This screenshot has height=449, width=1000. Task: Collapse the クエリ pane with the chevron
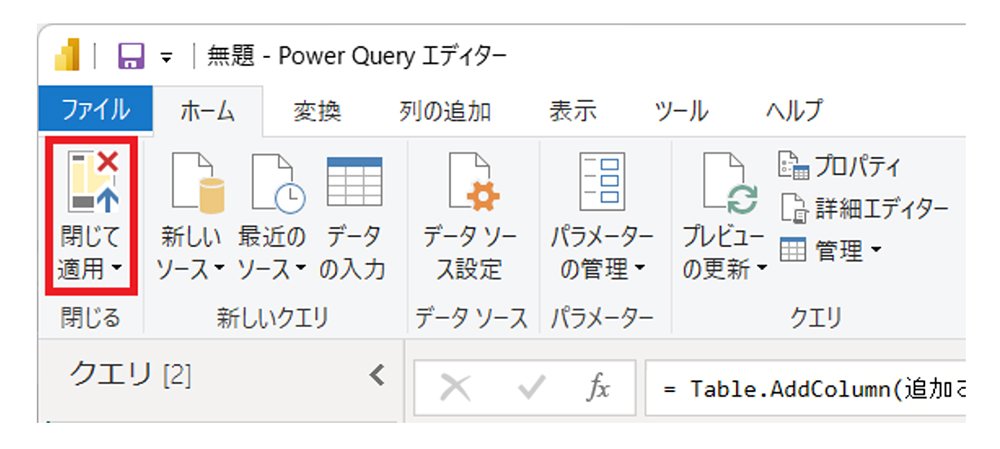pyautogui.click(x=378, y=375)
